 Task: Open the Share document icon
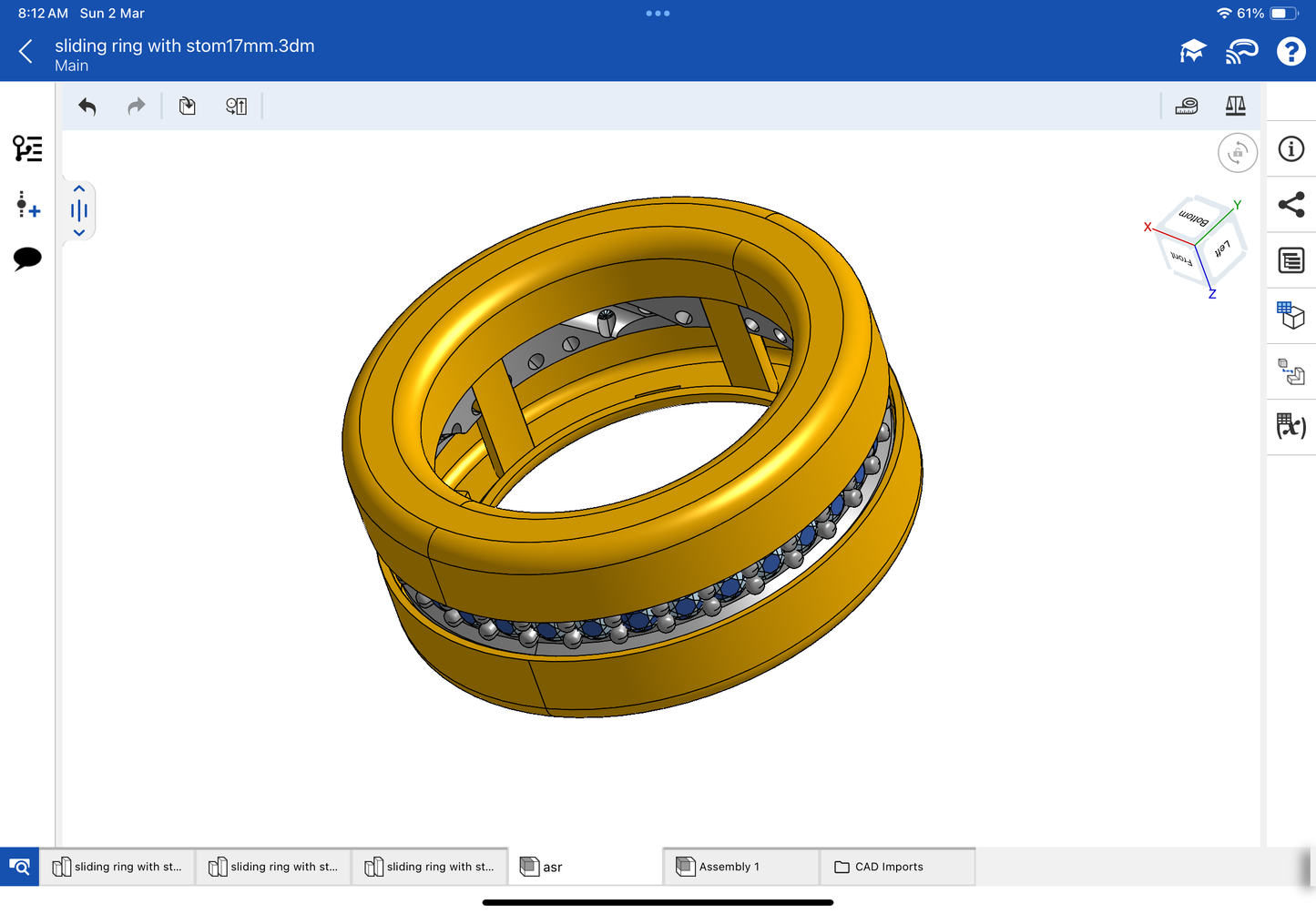(1290, 205)
